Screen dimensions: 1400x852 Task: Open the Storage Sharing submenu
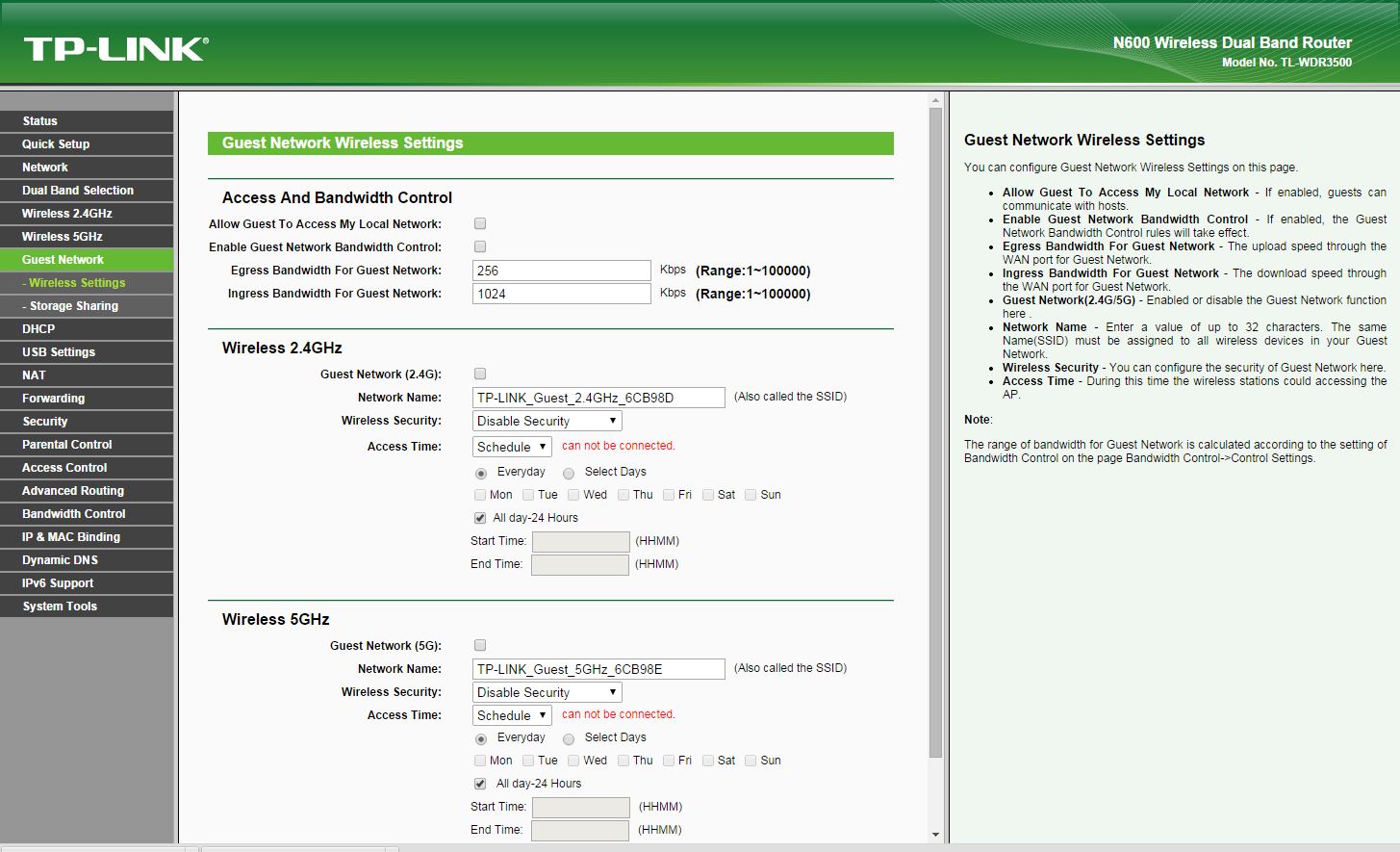pyautogui.click(x=87, y=306)
